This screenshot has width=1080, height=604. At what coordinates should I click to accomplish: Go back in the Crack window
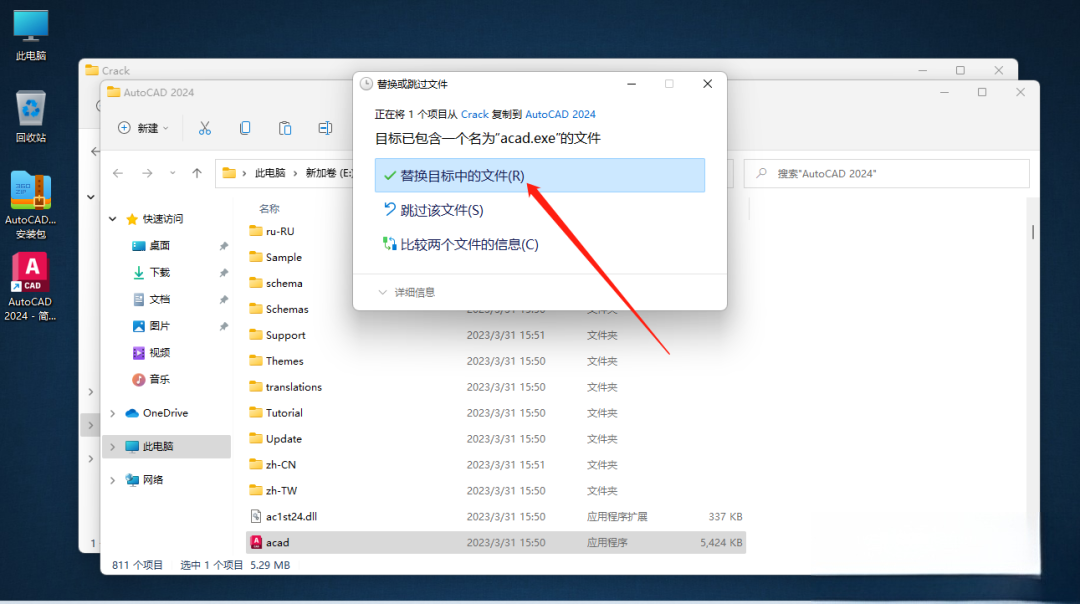pyautogui.click(x=95, y=152)
